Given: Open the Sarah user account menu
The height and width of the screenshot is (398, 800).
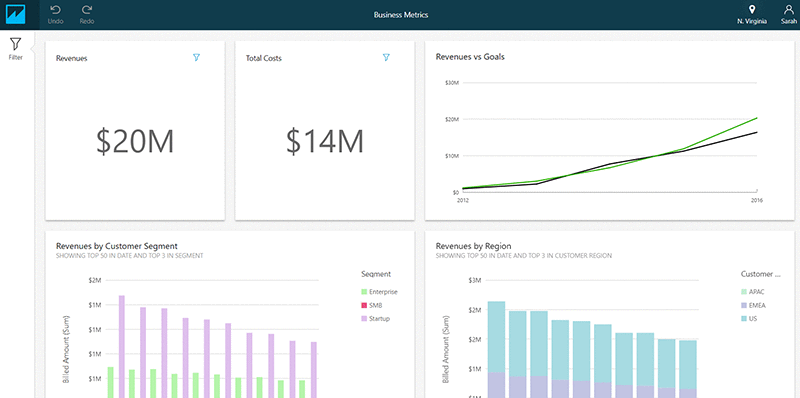Looking at the screenshot, I should [788, 15].
